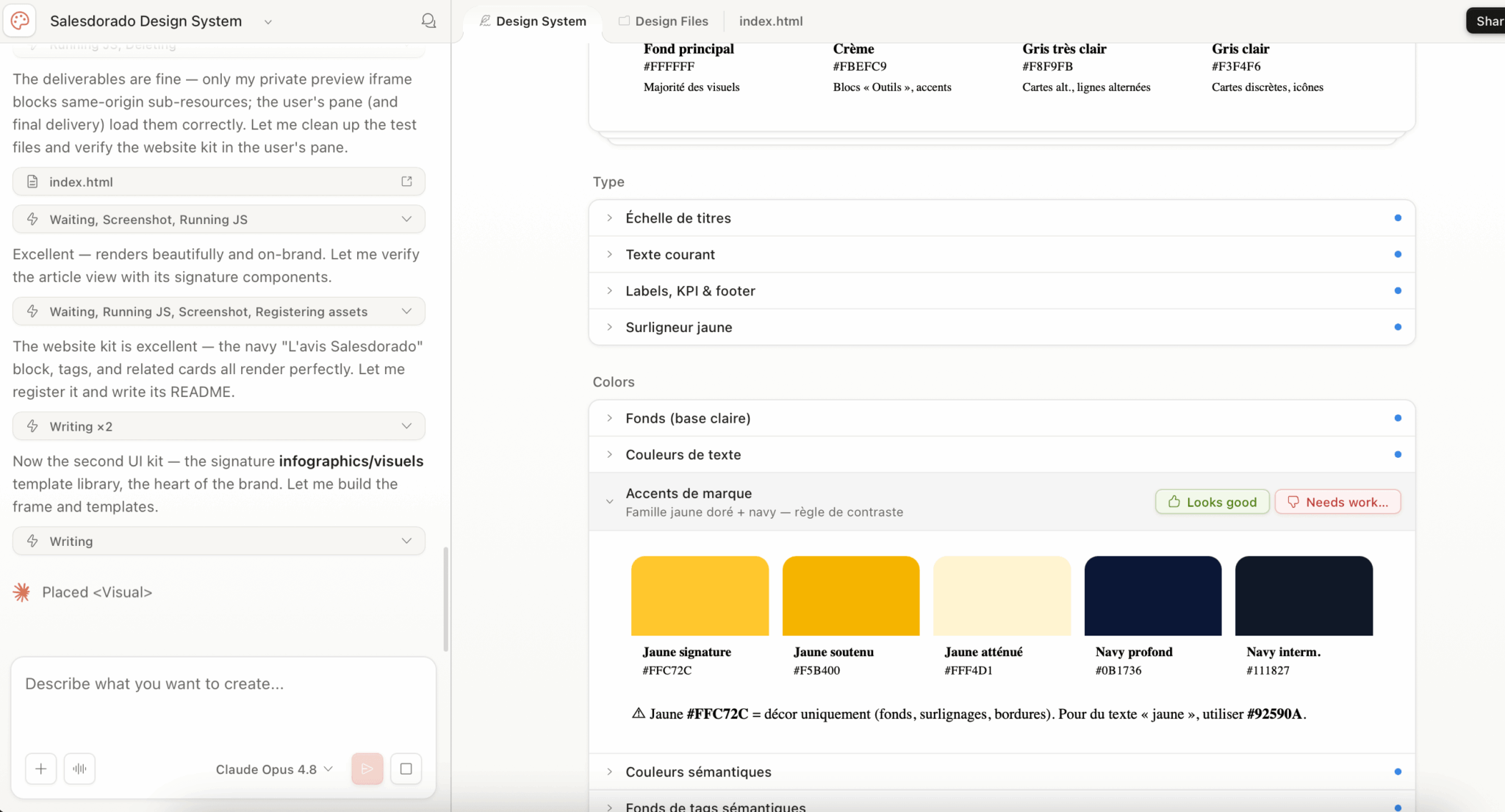
Task: Switch to the Design Files tab
Action: point(664,21)
